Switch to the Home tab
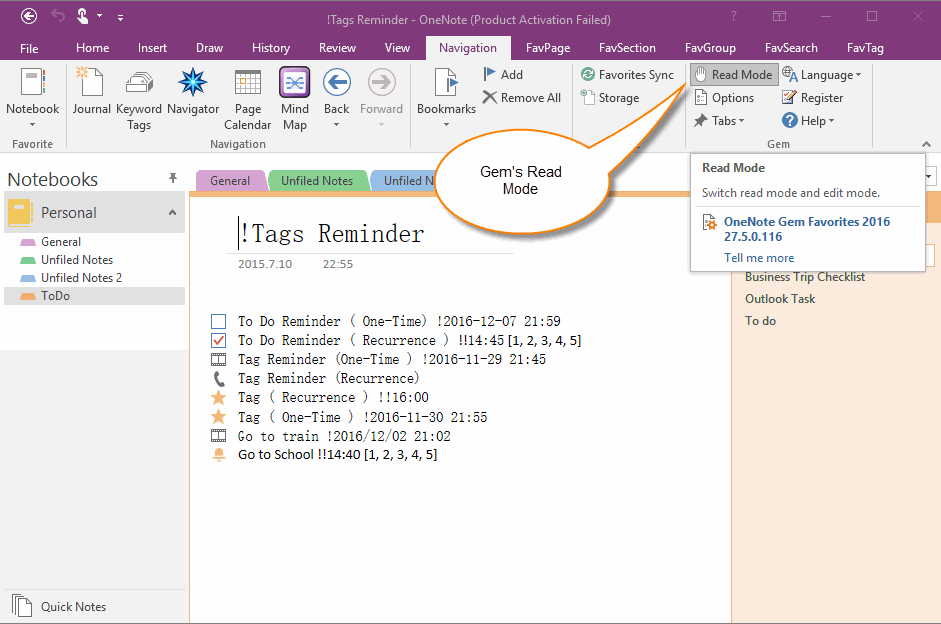 [92, 48]
